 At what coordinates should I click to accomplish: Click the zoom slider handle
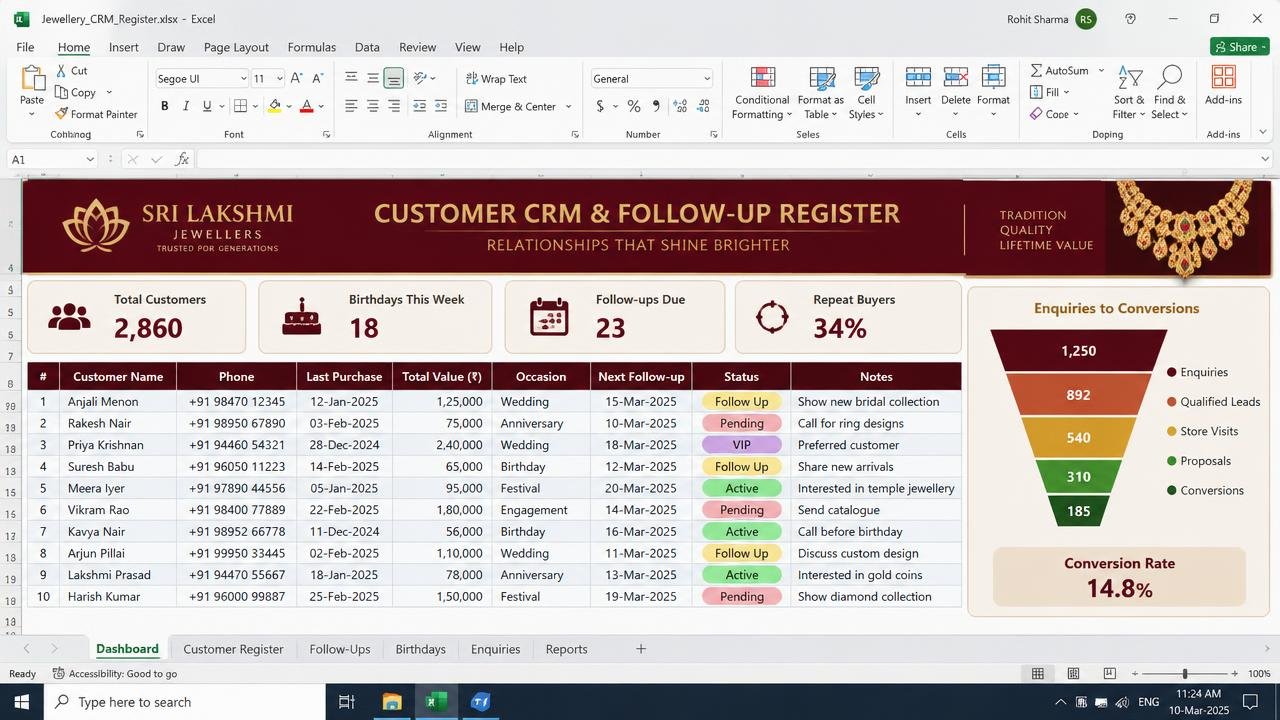(1185, 674)
